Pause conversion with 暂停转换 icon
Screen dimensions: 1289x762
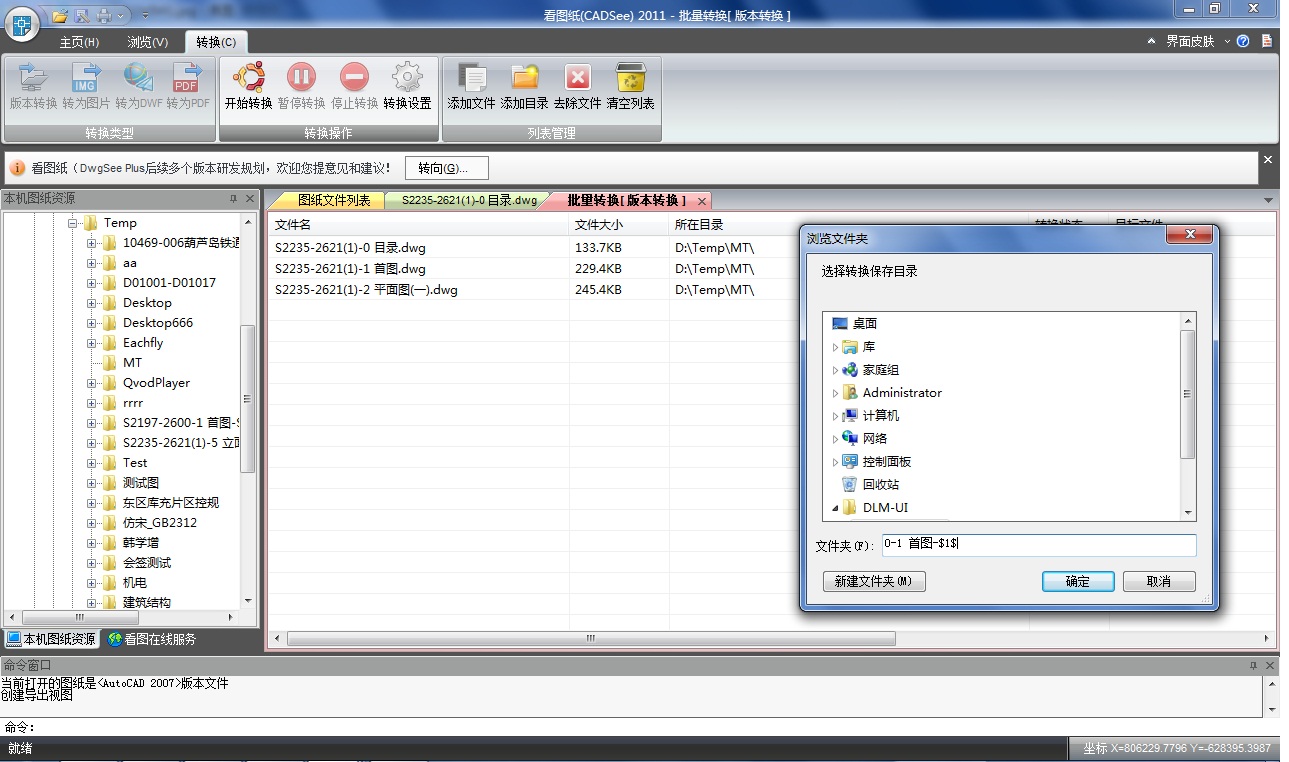click(301, 78)
